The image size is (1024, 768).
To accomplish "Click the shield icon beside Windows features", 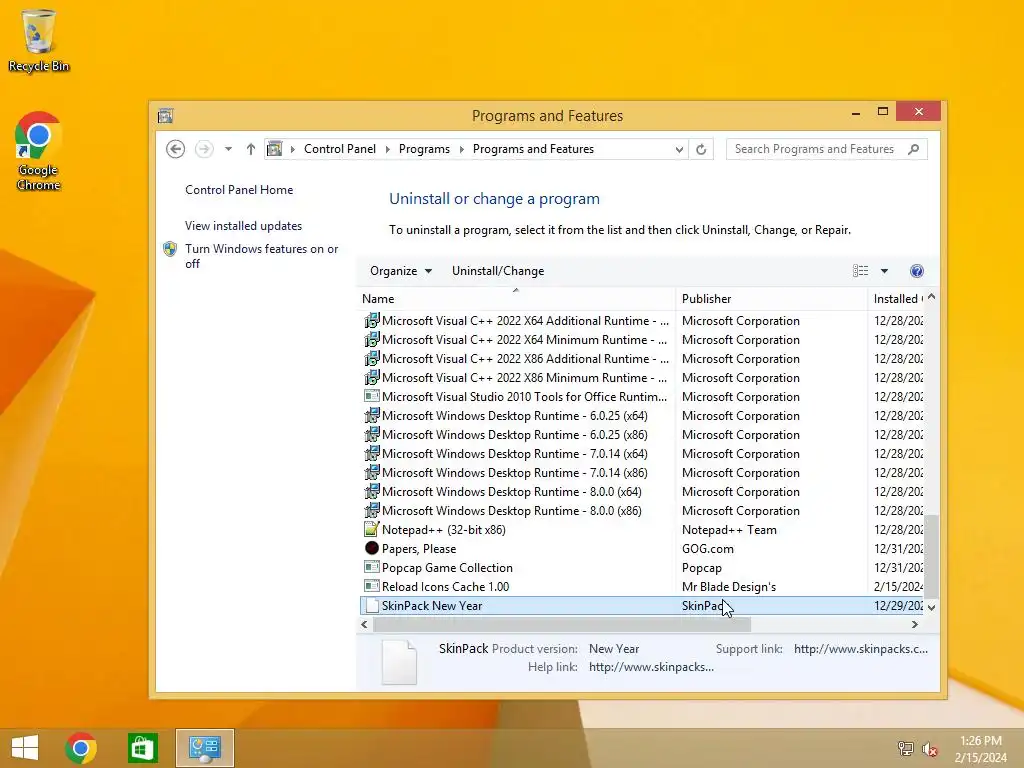I will 170,249.
